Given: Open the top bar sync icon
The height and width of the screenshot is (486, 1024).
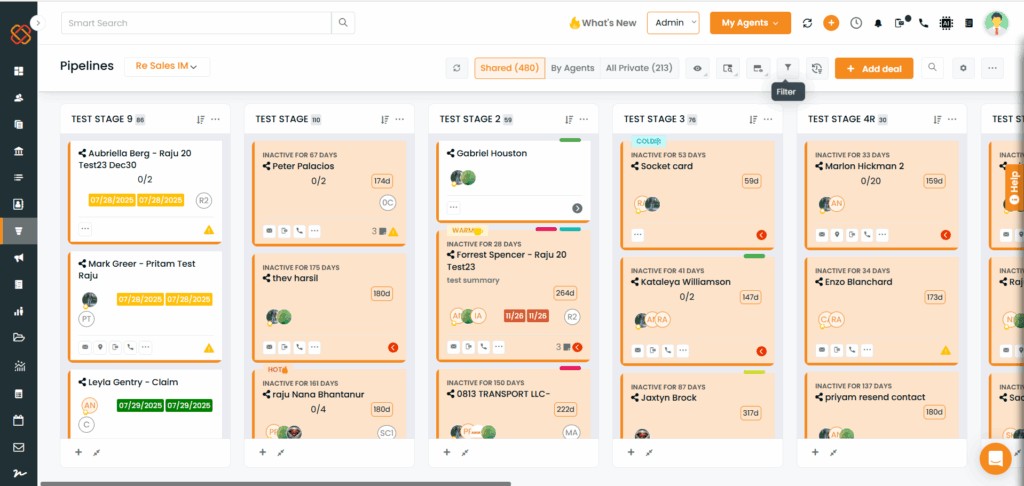Looking at the screenshot, I should (x=807, y=23).
